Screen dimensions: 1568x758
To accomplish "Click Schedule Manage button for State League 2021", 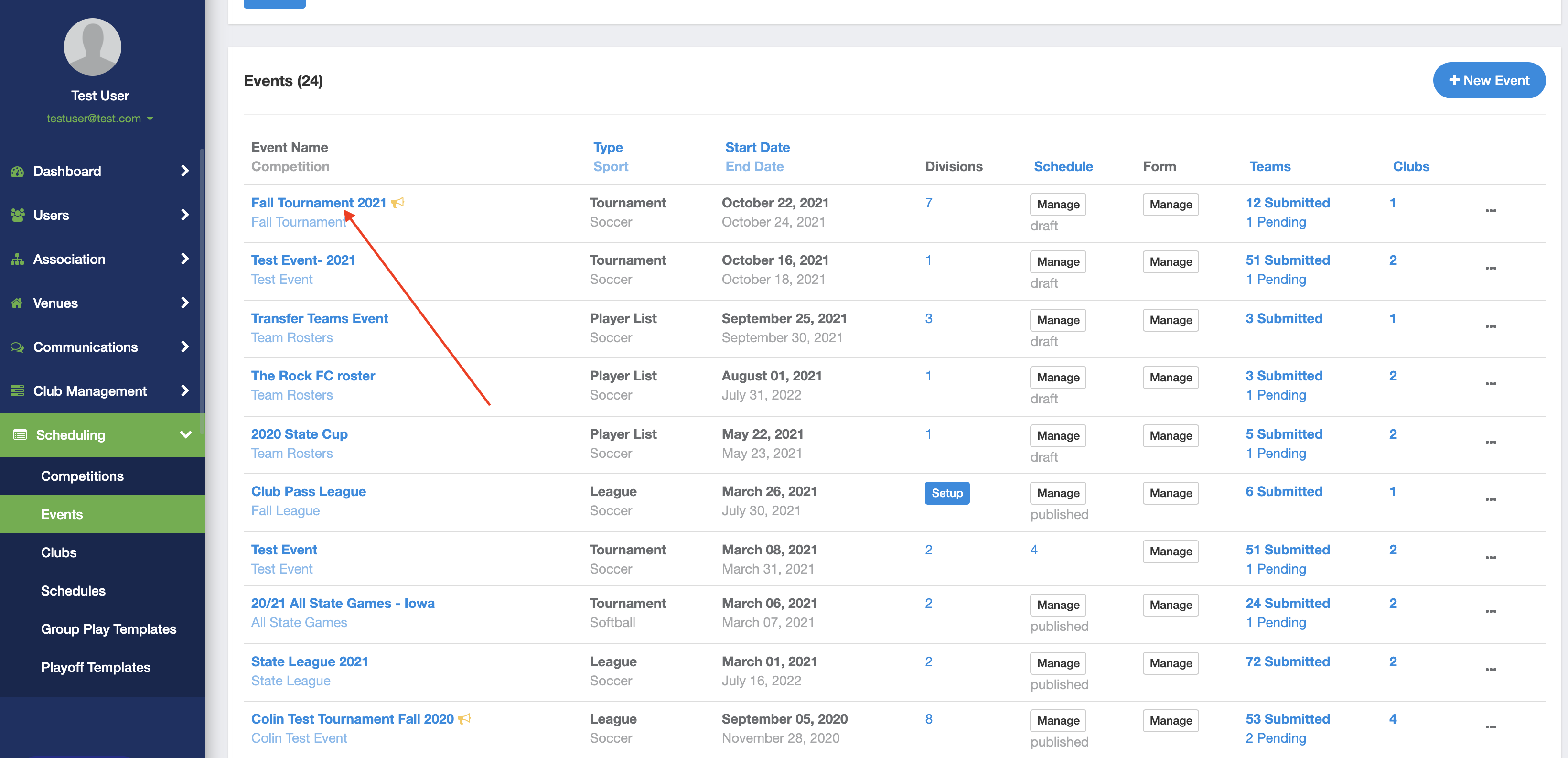I will (x=1058, y=664).
